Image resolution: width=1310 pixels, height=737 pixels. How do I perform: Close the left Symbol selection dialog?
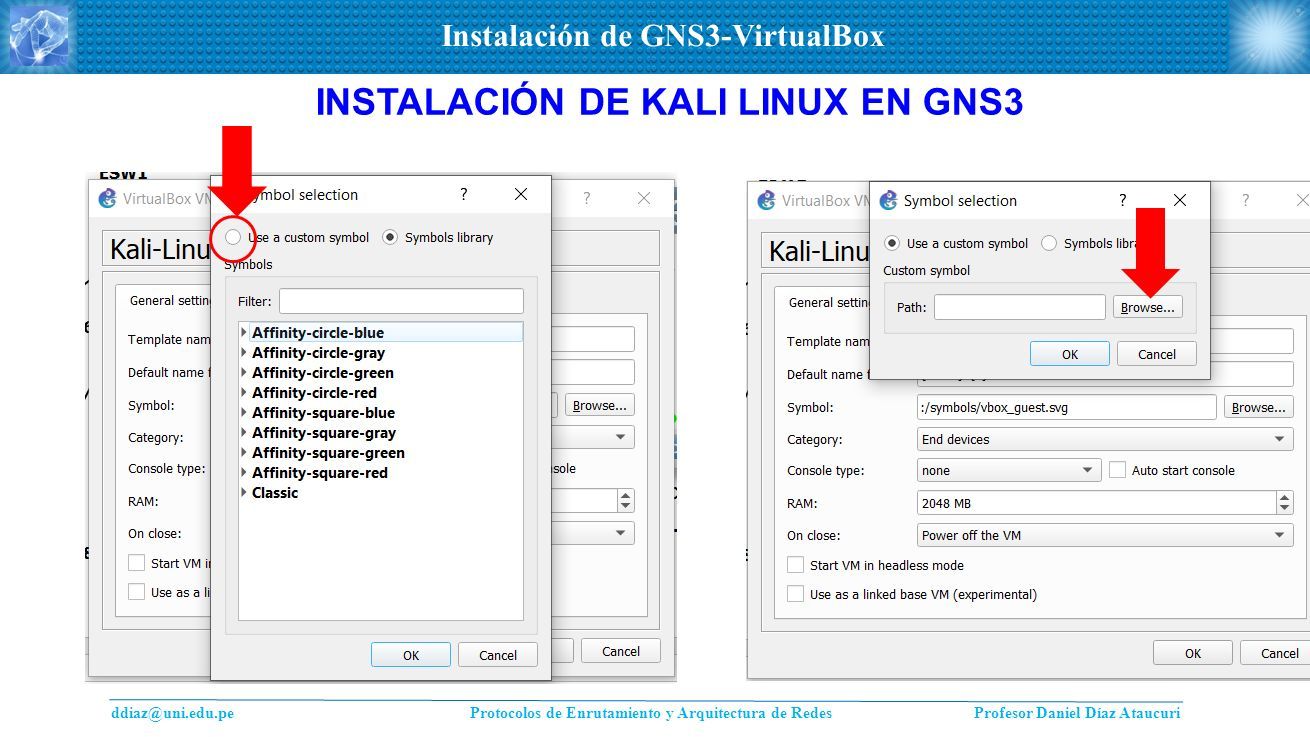(521, 195)
